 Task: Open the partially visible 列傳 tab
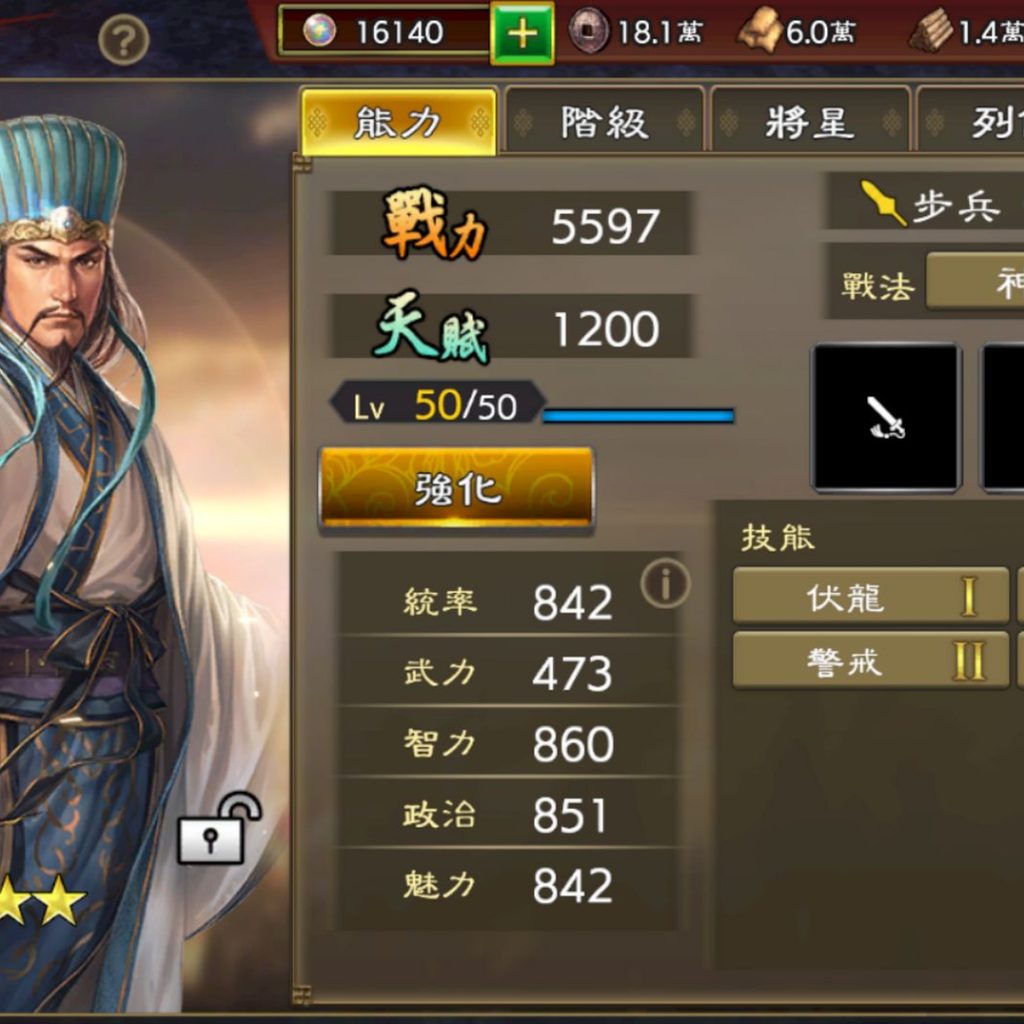[x=970, y=121]
